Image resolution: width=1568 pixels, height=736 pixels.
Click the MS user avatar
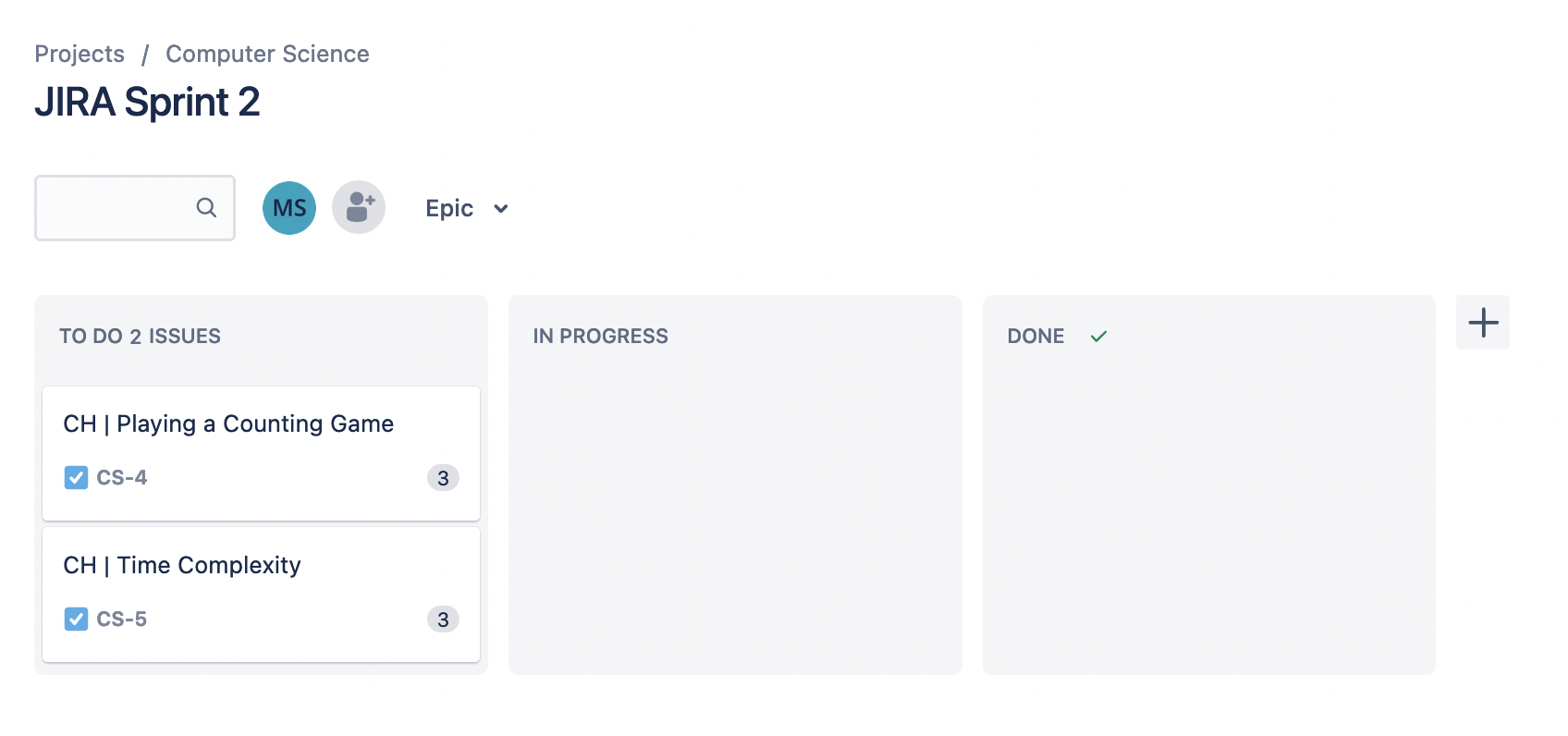pyautogui.click(x=289, y=208)
